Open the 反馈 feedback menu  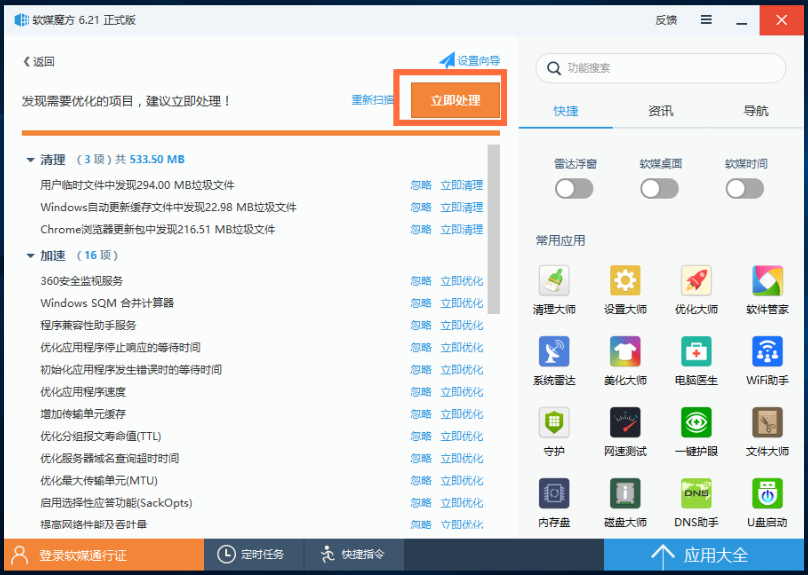coord(666,20)
